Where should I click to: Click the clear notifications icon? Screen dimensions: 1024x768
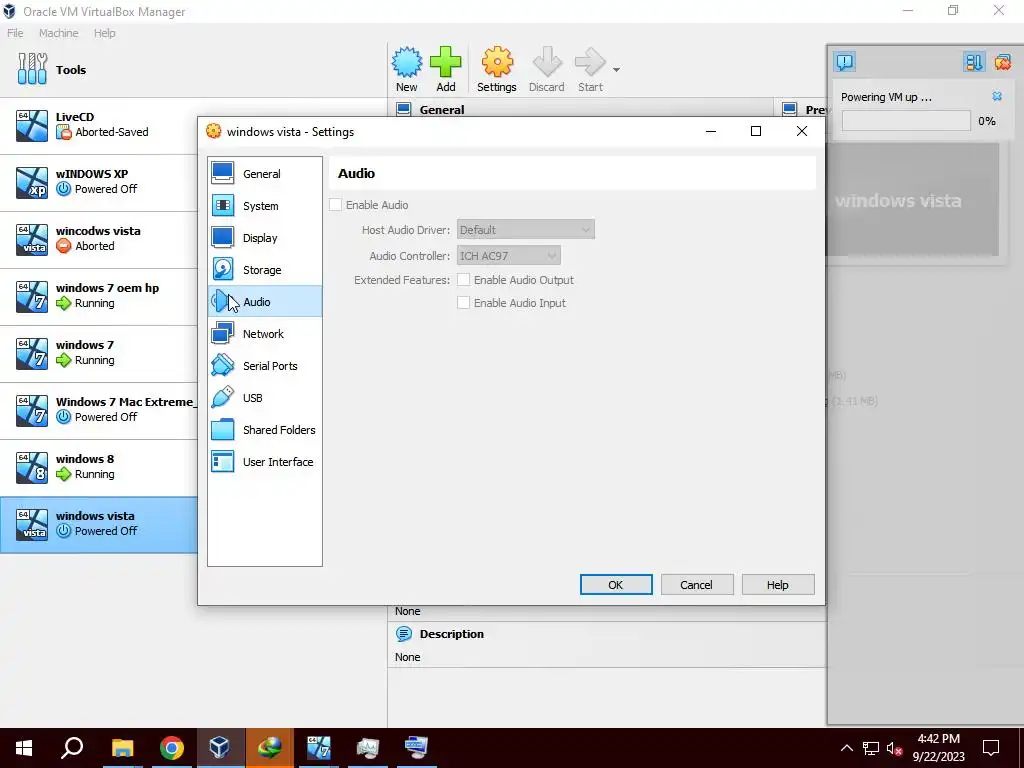click(1002, 62)
